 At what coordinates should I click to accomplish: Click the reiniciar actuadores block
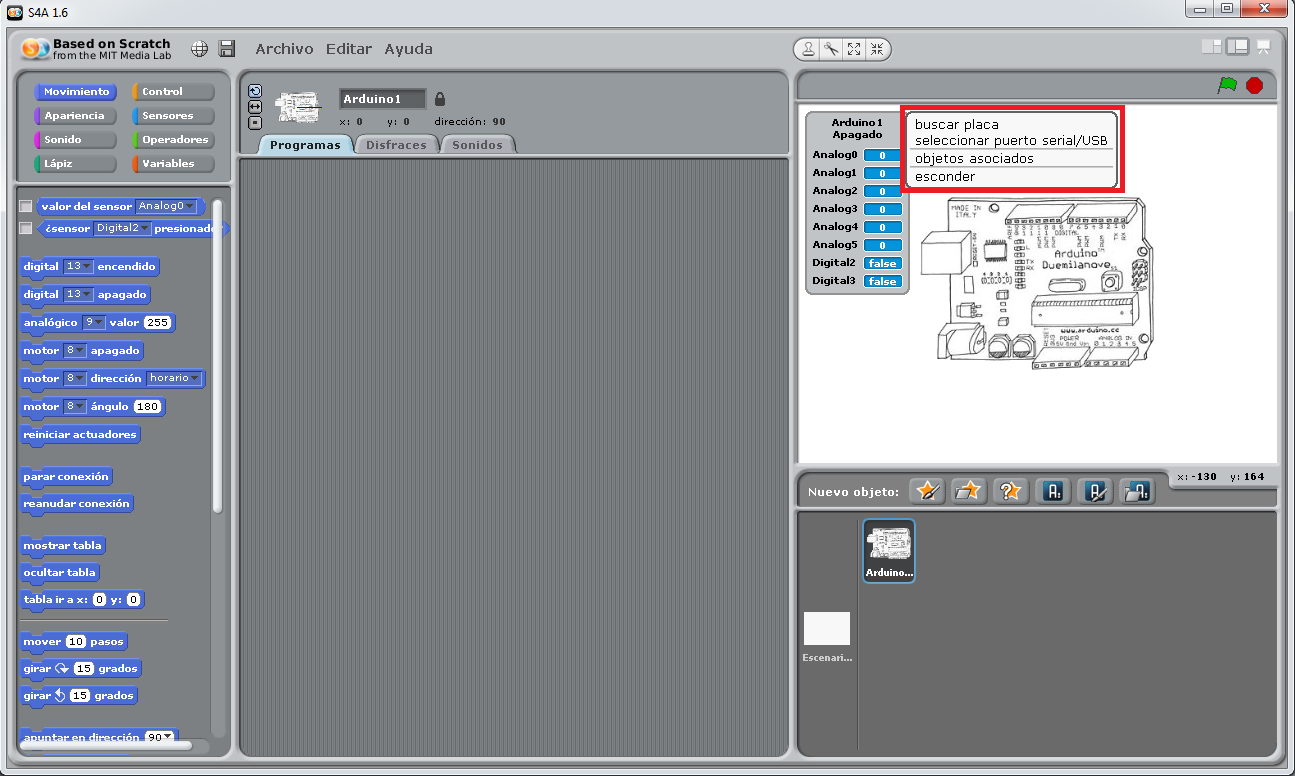point(80,435)
